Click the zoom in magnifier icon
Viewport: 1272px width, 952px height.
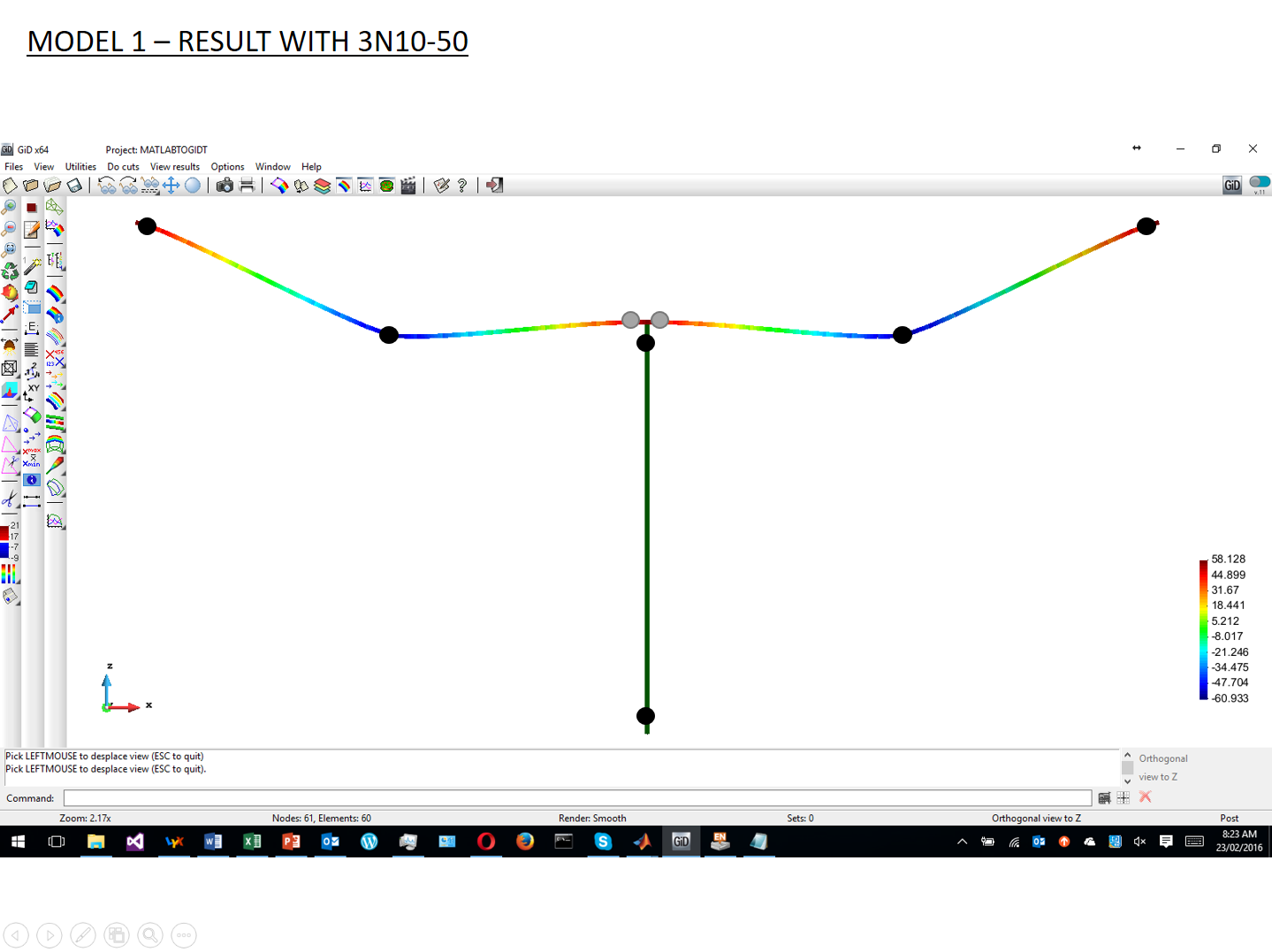pos(10,207)
